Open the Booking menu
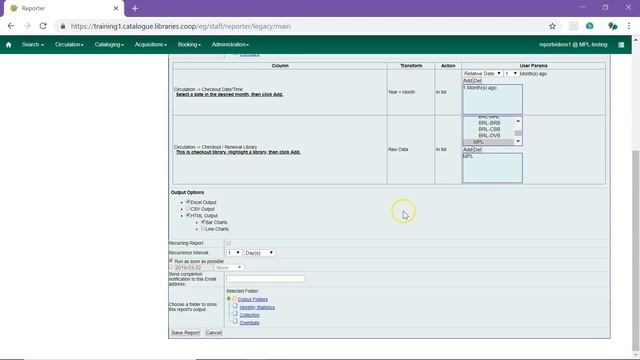640x360 pixels. [x=189, y=44]
